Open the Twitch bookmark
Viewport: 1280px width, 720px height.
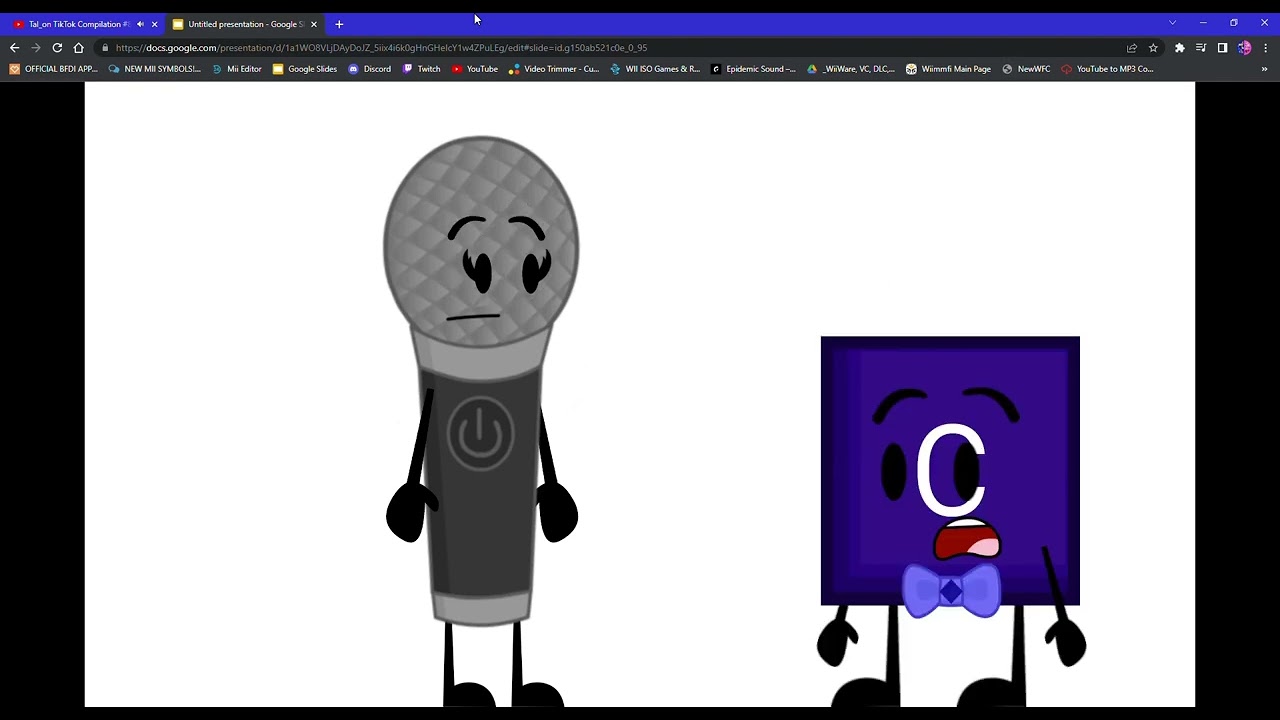tap(421, 69)
